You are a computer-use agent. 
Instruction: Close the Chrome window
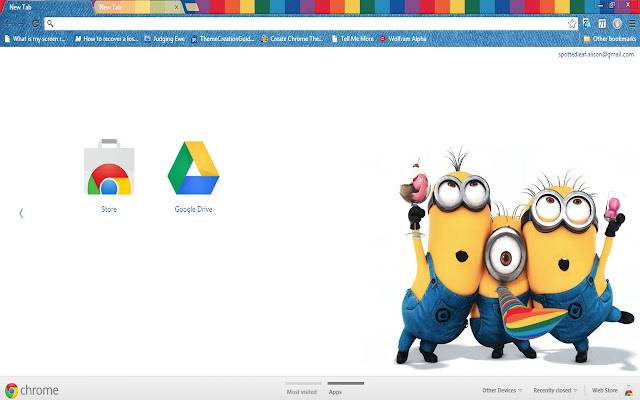(x=628, y=5)
